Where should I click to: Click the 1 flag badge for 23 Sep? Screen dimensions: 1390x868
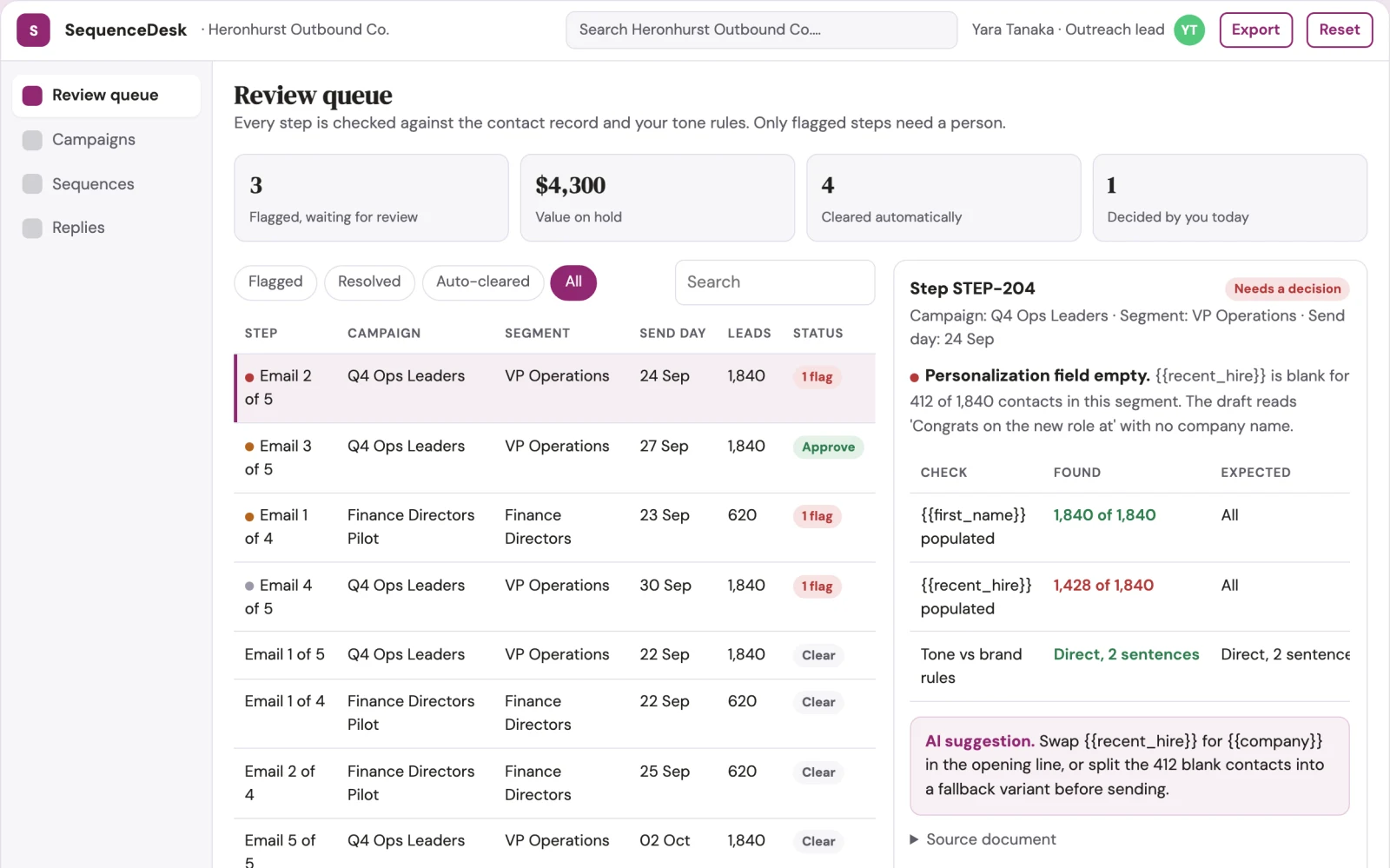pos(817,516)
